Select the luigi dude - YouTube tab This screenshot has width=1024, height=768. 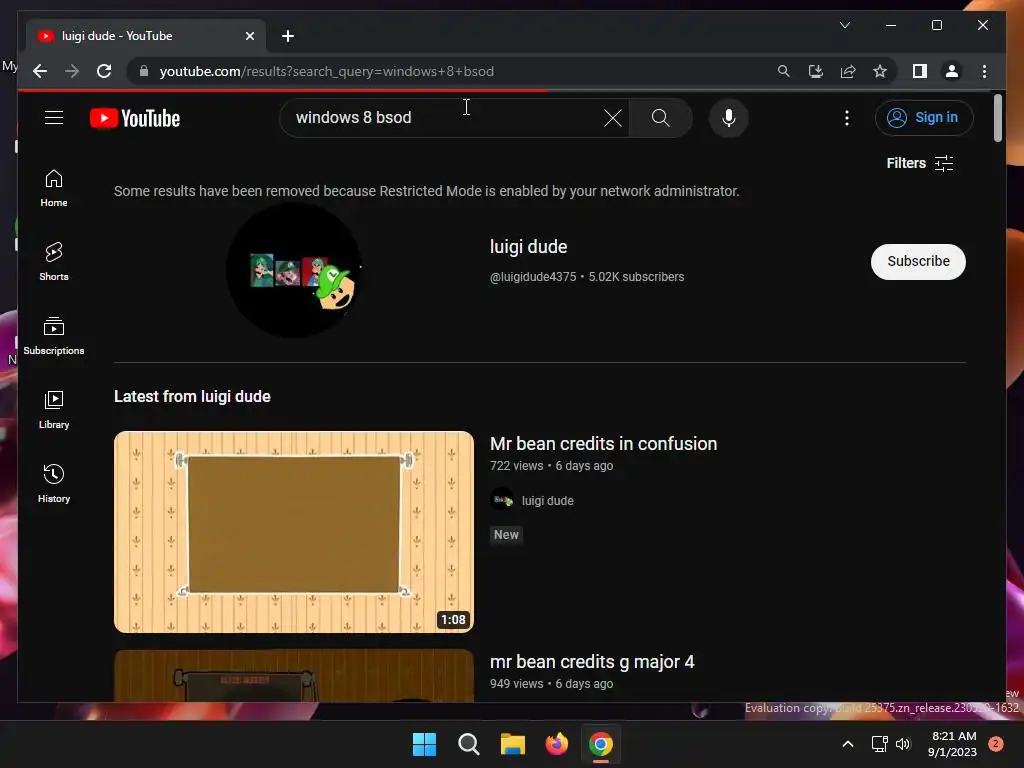point(145,36)
